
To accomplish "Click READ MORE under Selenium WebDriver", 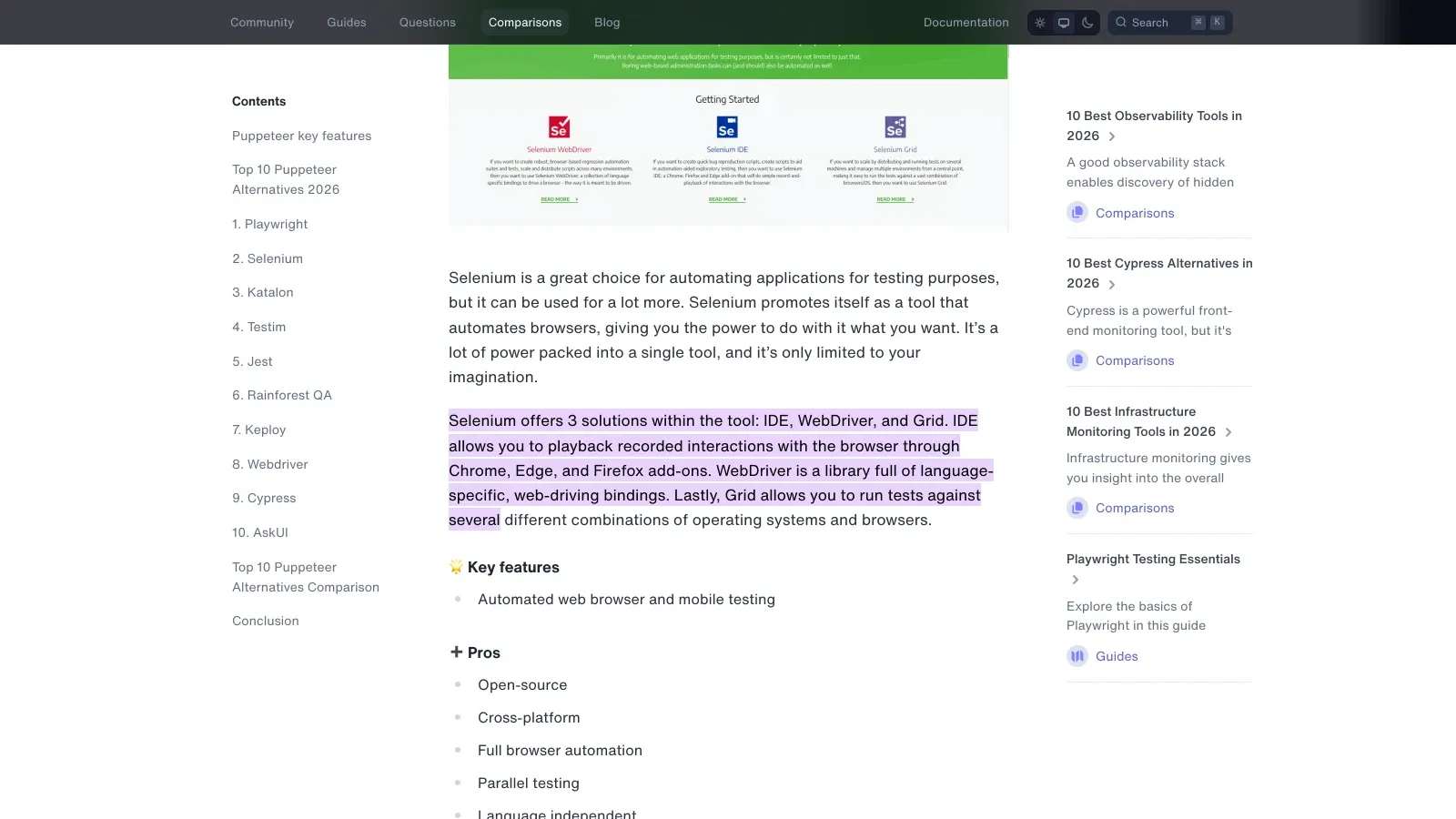I will point(559,199).
